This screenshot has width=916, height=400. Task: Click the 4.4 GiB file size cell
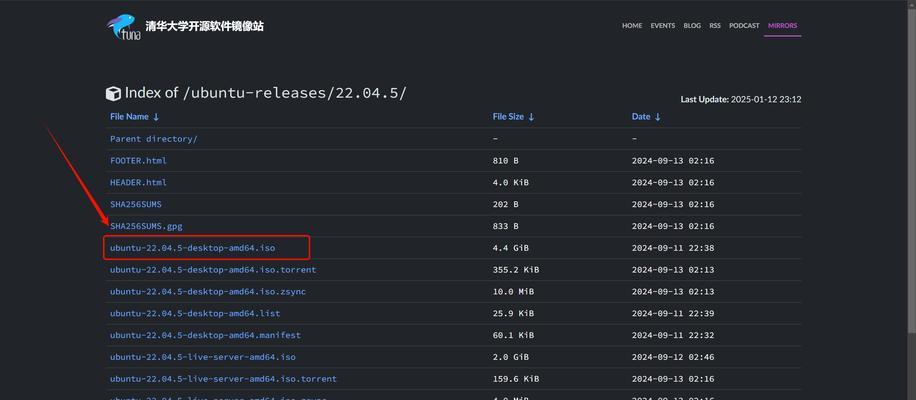[x=511, y=248]
